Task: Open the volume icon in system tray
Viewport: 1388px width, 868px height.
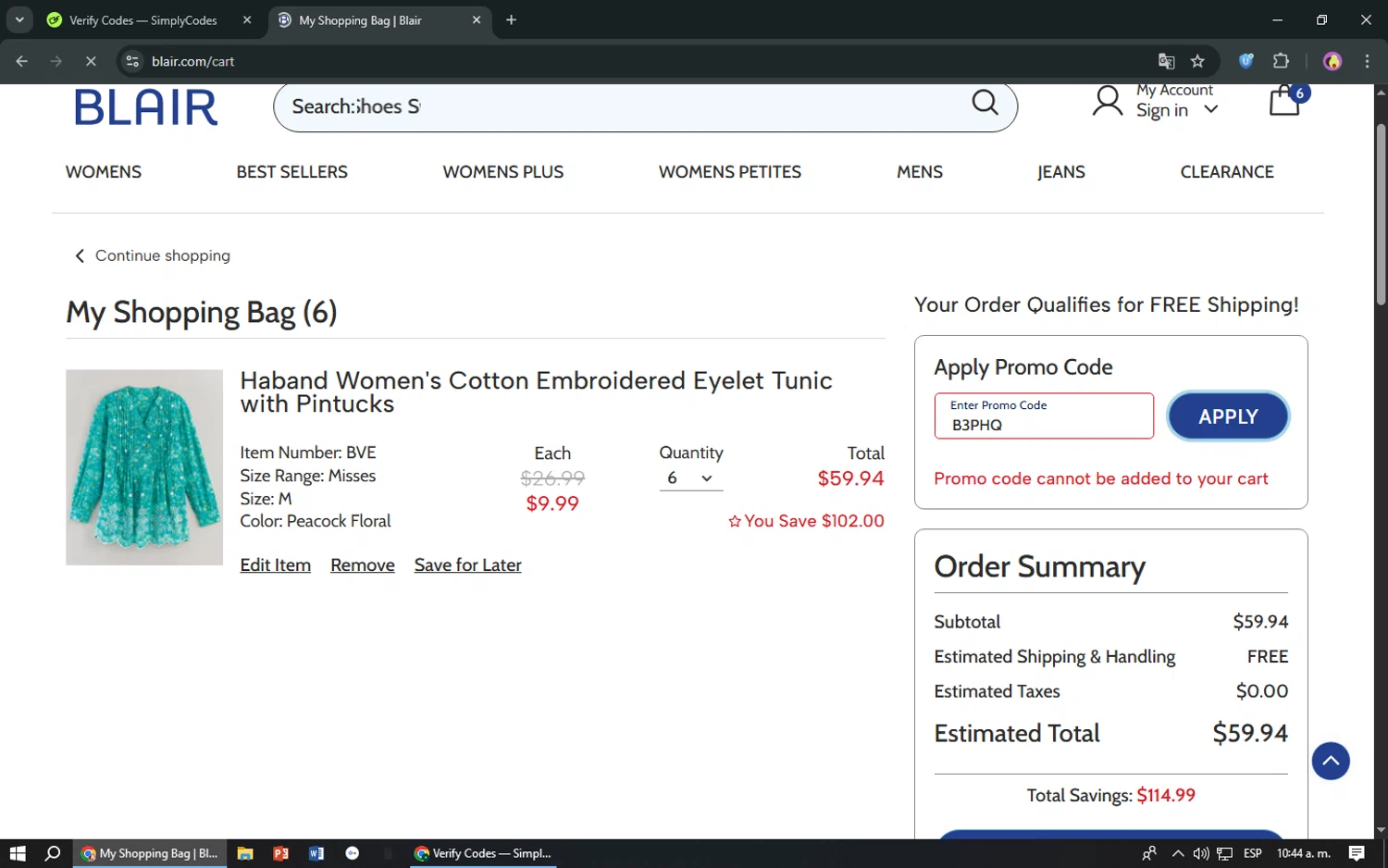Action: (x=1201, y=853)
